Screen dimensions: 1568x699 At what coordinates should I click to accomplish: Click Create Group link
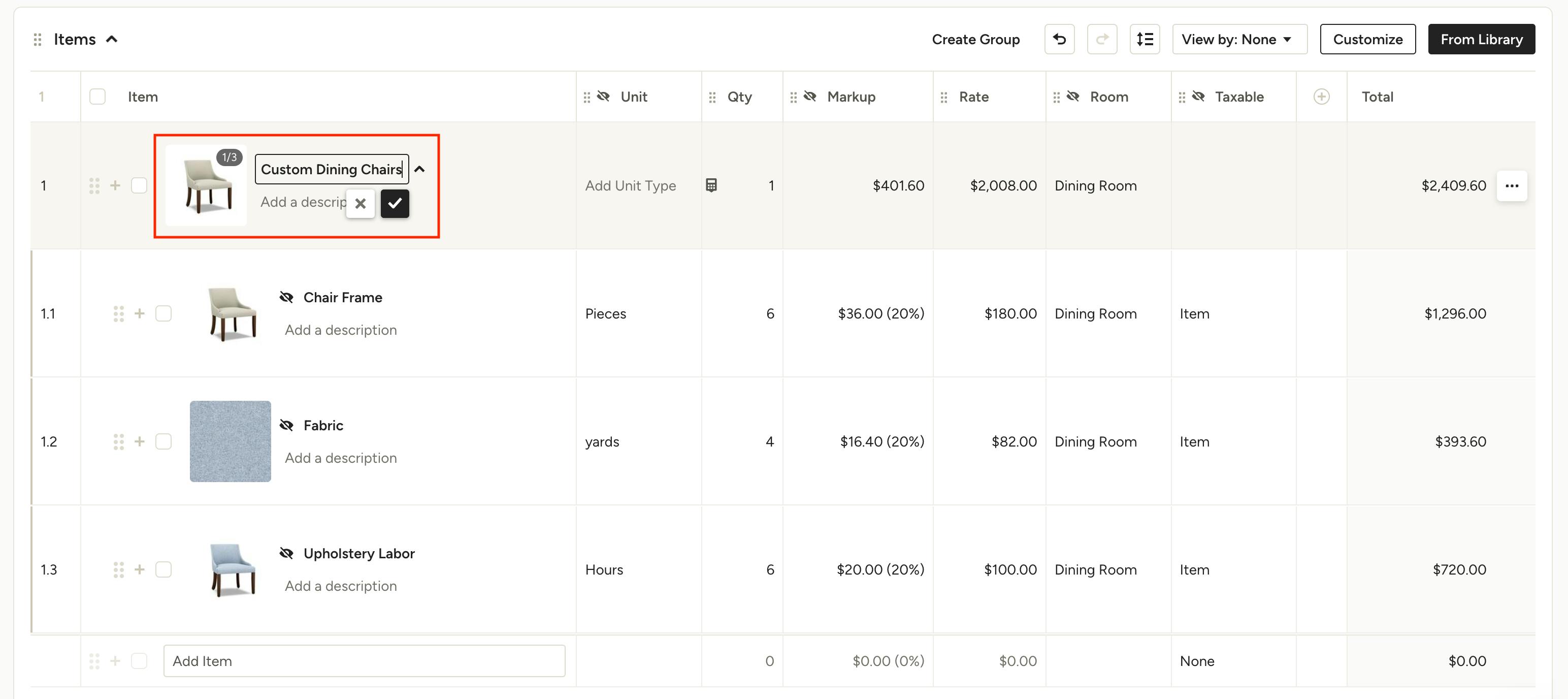coord(975,40)
